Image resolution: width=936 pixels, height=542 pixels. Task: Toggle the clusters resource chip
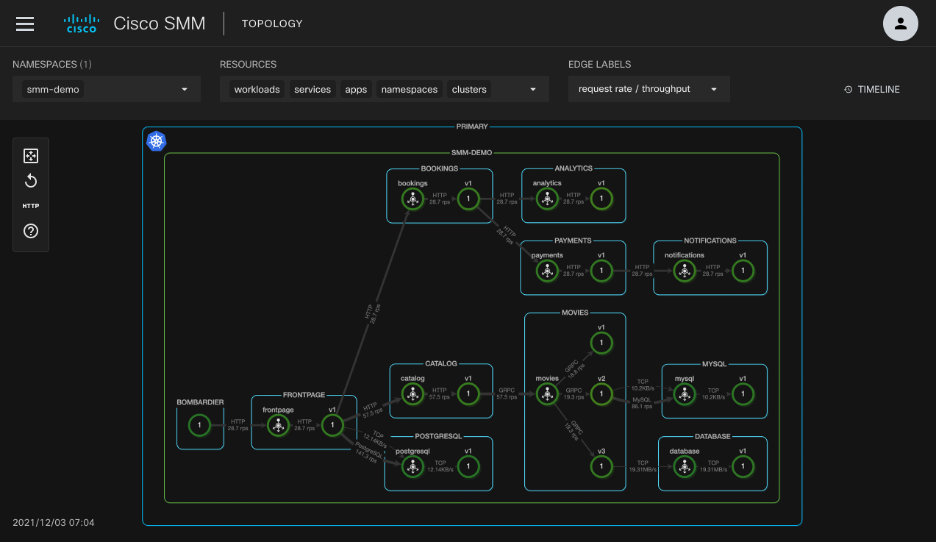coord(469,90)
